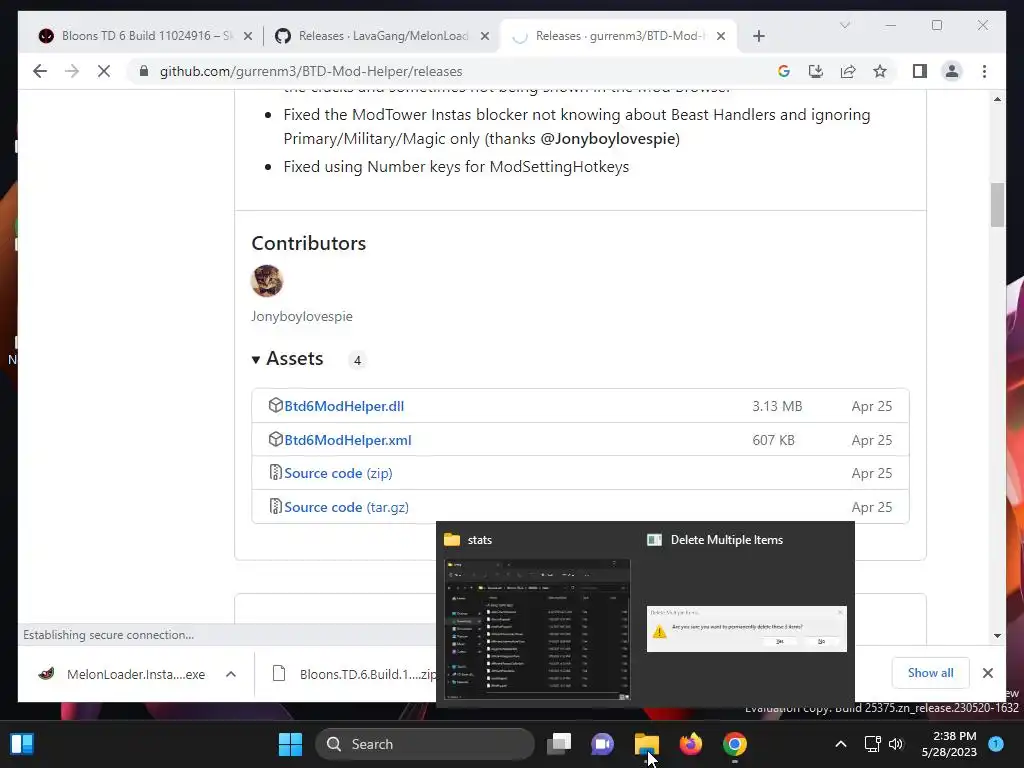The height and width of the screenshot is (768, 1024).
Task: Click the package icon beside Btd6ModHelper.dll
Action: [276, 406]
